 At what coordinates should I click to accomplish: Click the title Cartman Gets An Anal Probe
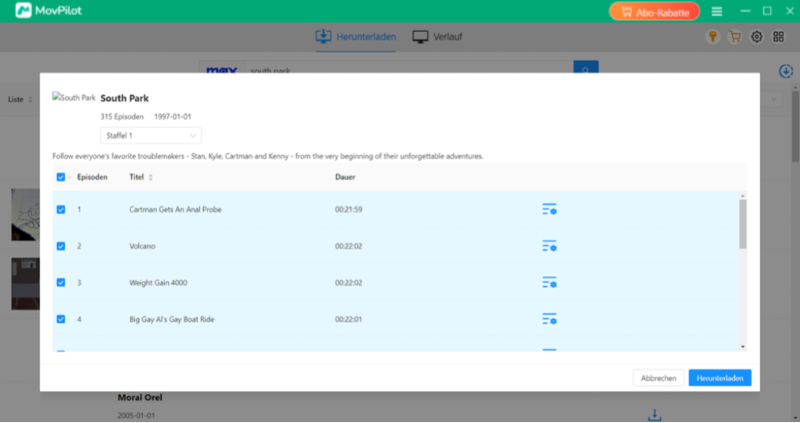click(x=175, y=210)
